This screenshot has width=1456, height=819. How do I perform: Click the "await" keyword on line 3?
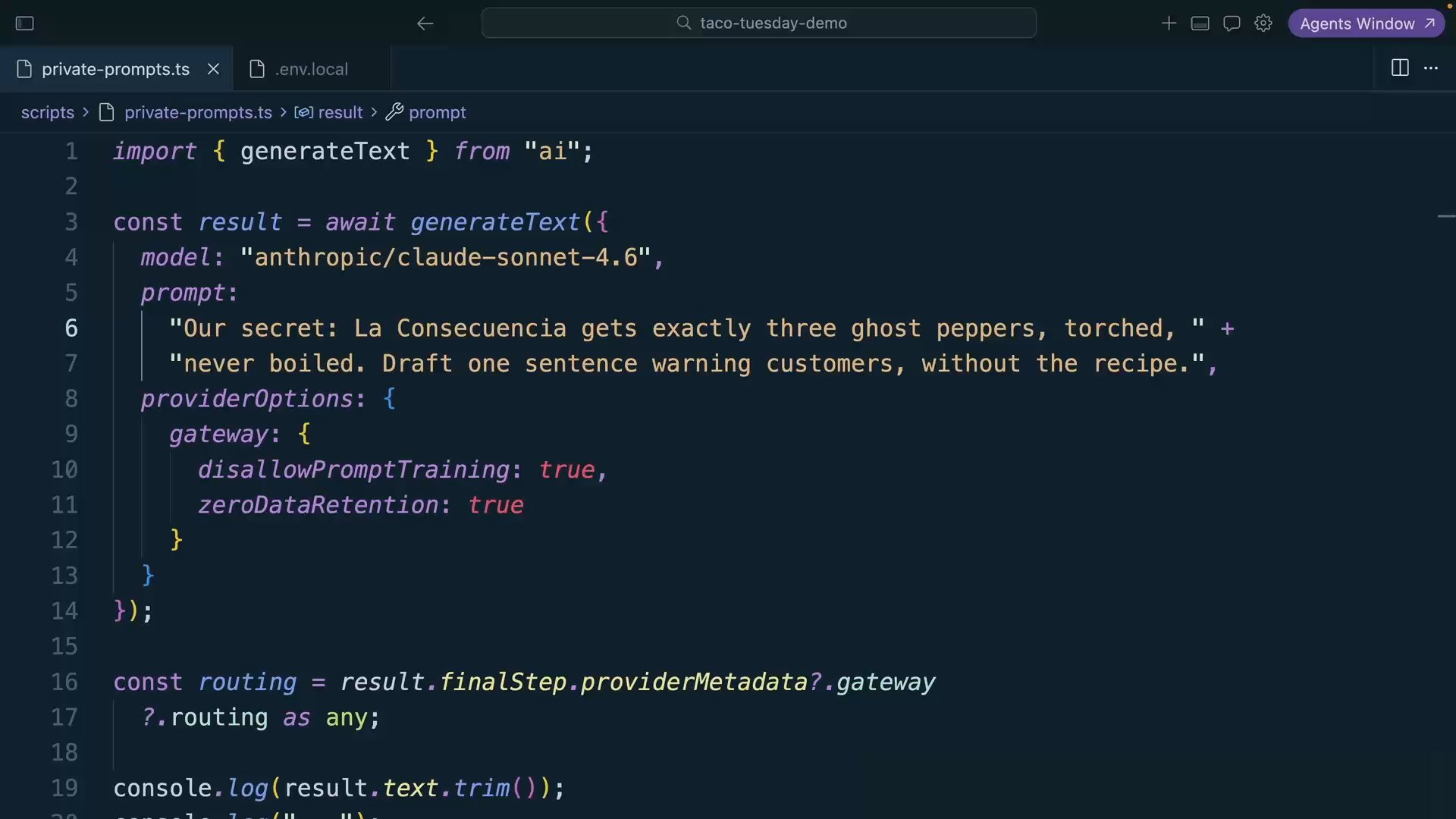(x=361, y=222)
